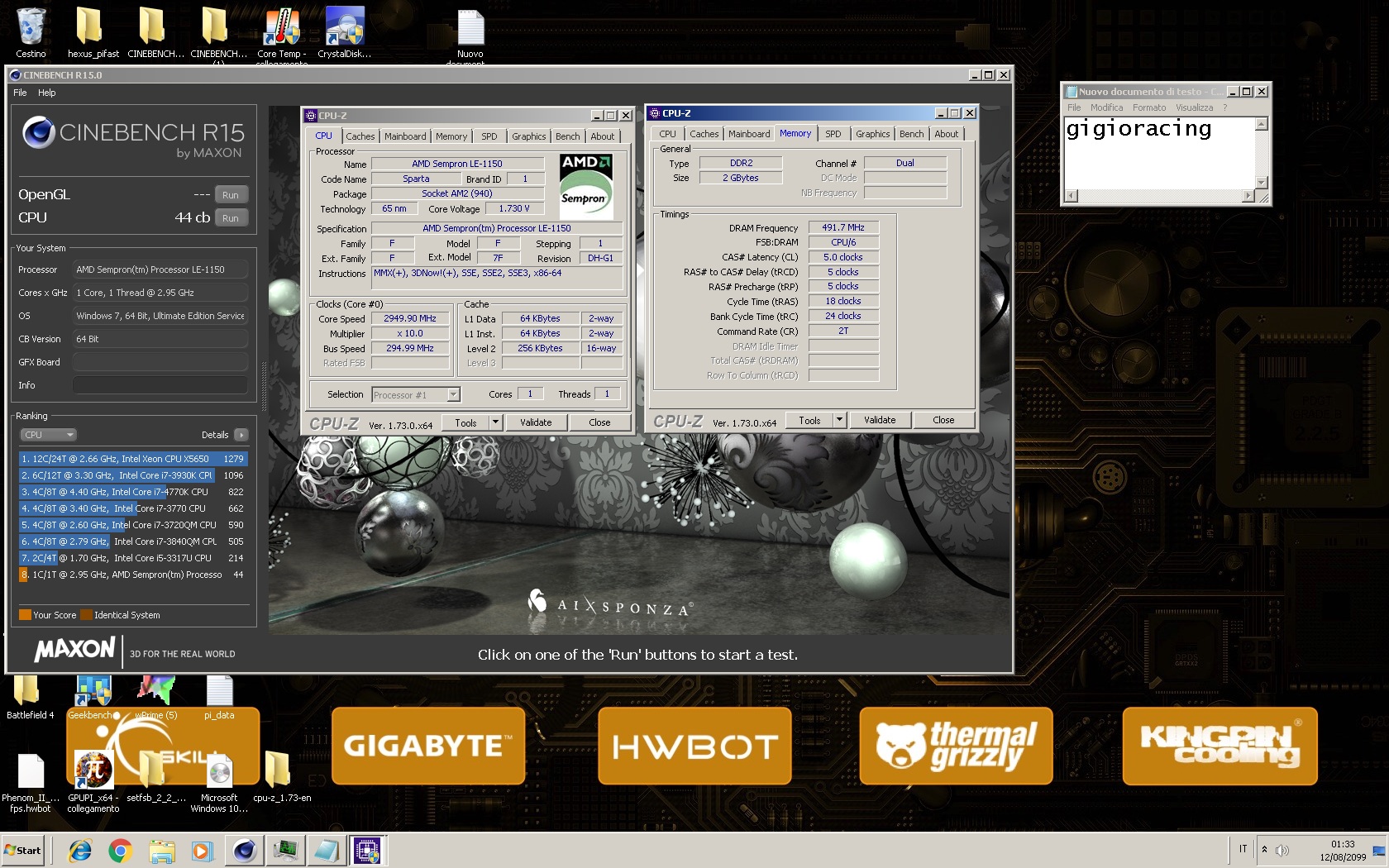Open the hexus_pifast folder on desktop
Image resolution: width=1389 pixels, height=868 pixels.
pyautogui.click(x=93, y=33)
